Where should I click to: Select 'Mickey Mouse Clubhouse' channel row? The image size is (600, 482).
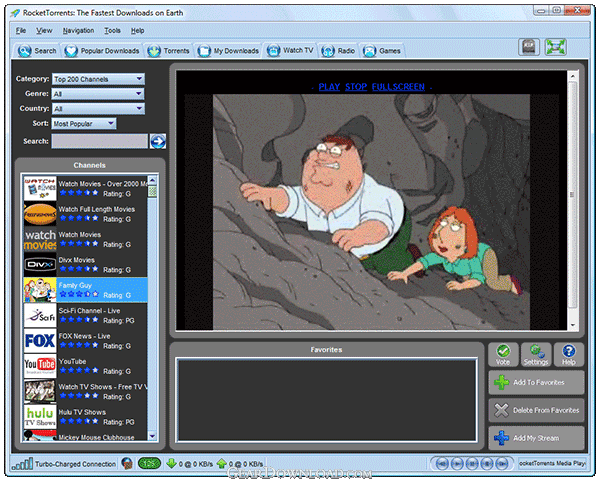(x=85, y=436)
